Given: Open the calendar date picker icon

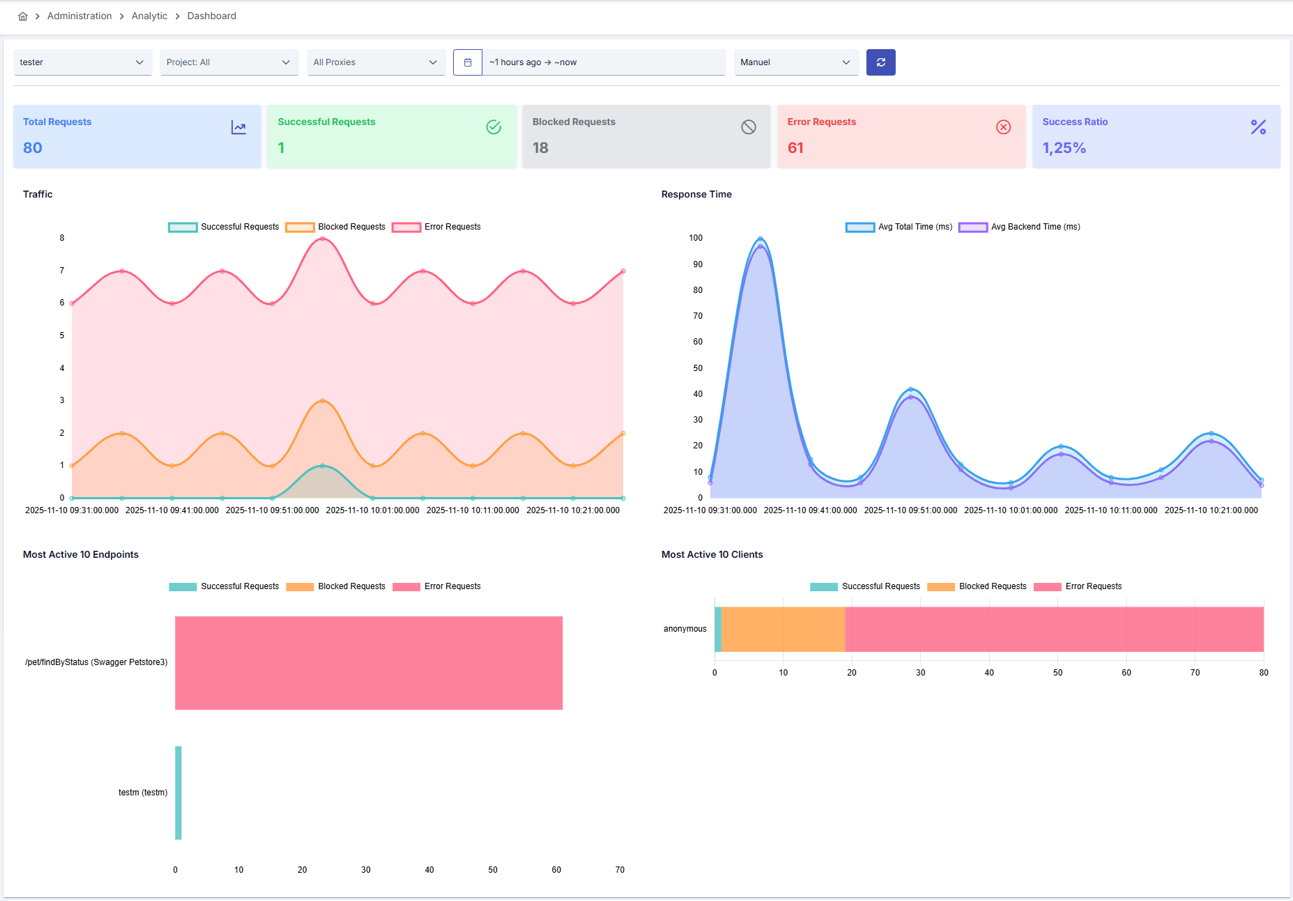Looking at the screenshot, I should coord(467,62).
